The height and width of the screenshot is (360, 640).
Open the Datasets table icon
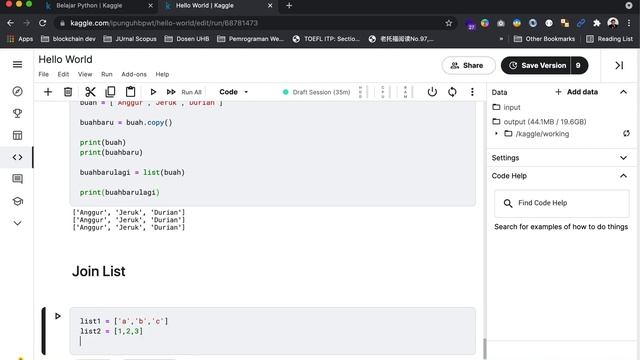click(x=17, y=135)
